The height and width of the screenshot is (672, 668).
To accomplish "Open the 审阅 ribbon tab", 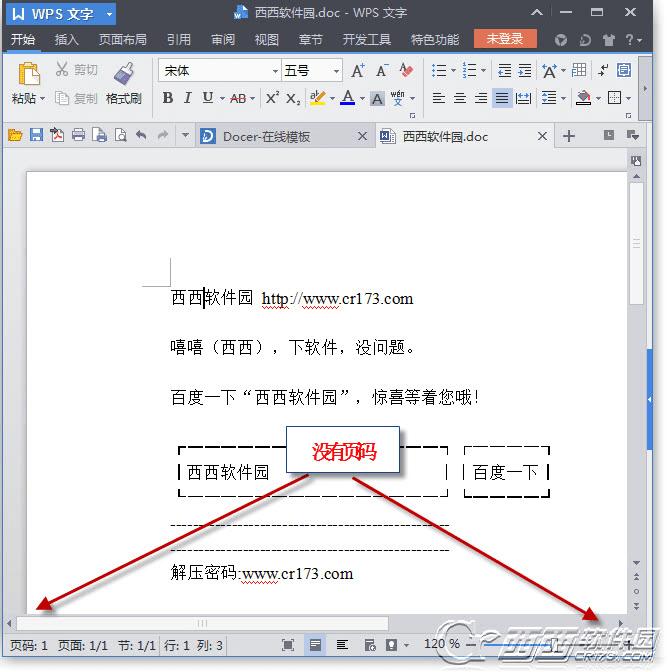I will 223,39.
